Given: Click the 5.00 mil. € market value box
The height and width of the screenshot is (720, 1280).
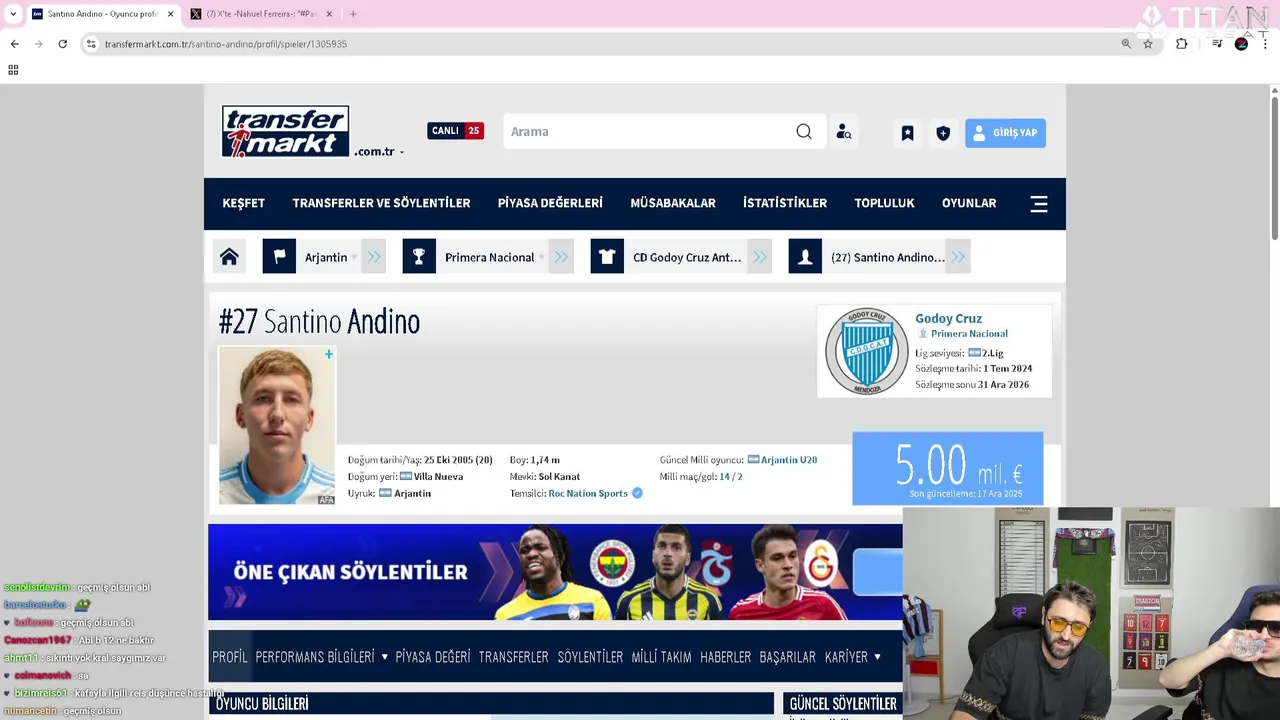Looking at the screenshot, I should pyautogui.click(x=947, y=468).
